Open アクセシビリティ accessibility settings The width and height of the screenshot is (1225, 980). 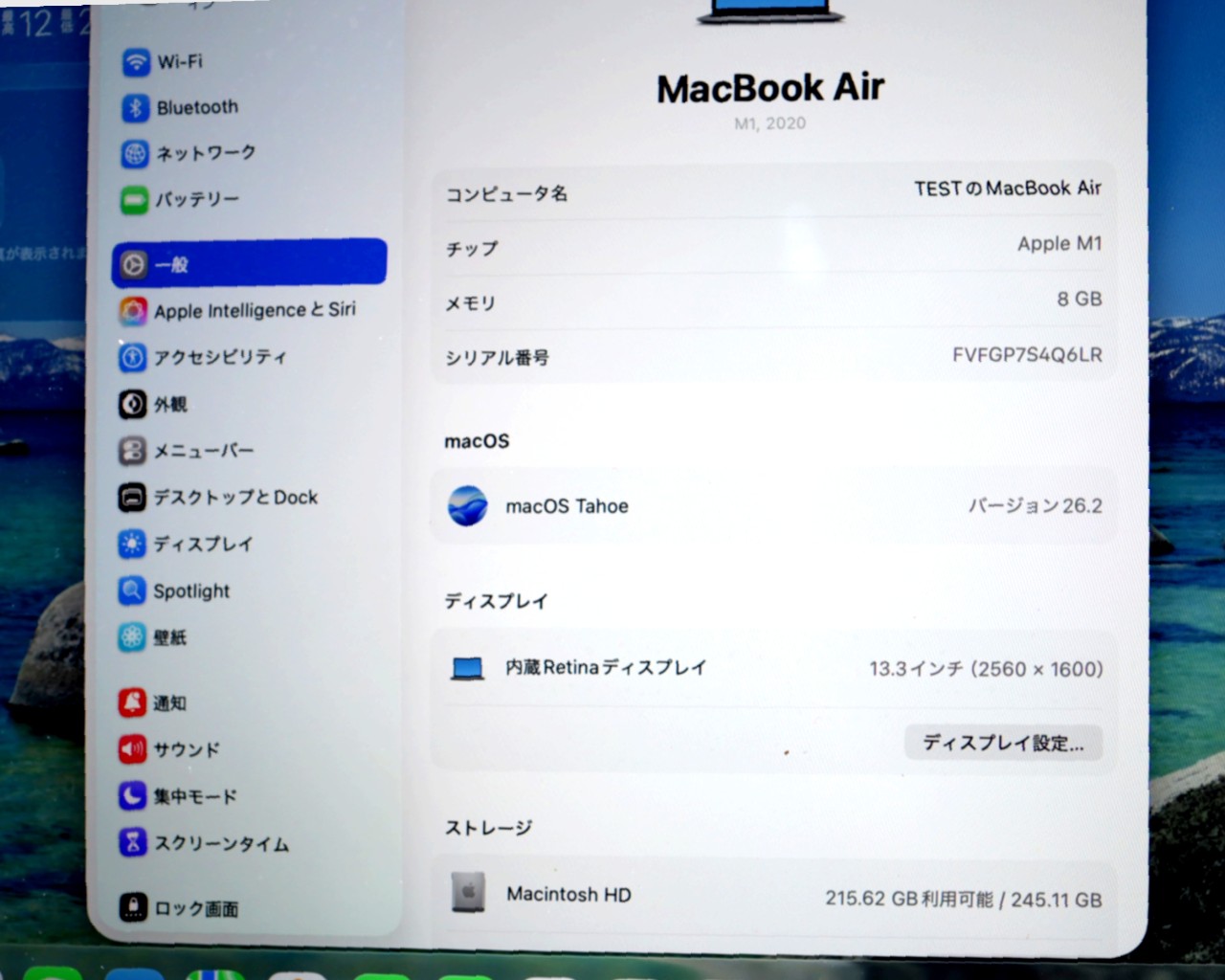[219, 357]
